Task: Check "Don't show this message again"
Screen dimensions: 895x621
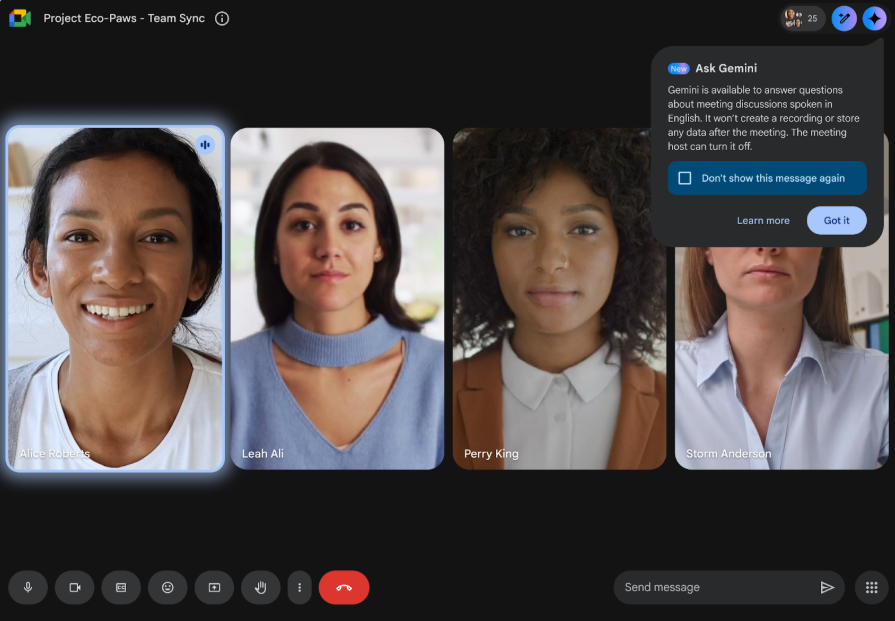Action: click(x=685, y=178)
